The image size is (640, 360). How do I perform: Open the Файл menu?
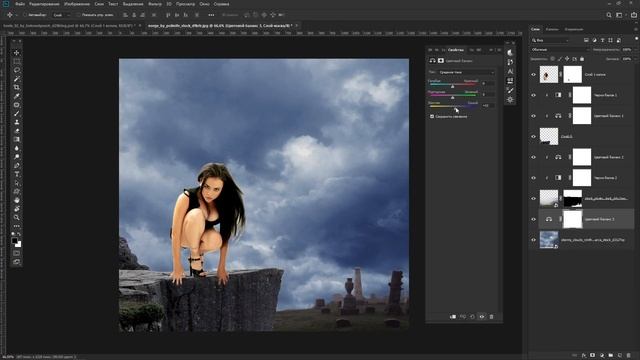coord(20,4)
